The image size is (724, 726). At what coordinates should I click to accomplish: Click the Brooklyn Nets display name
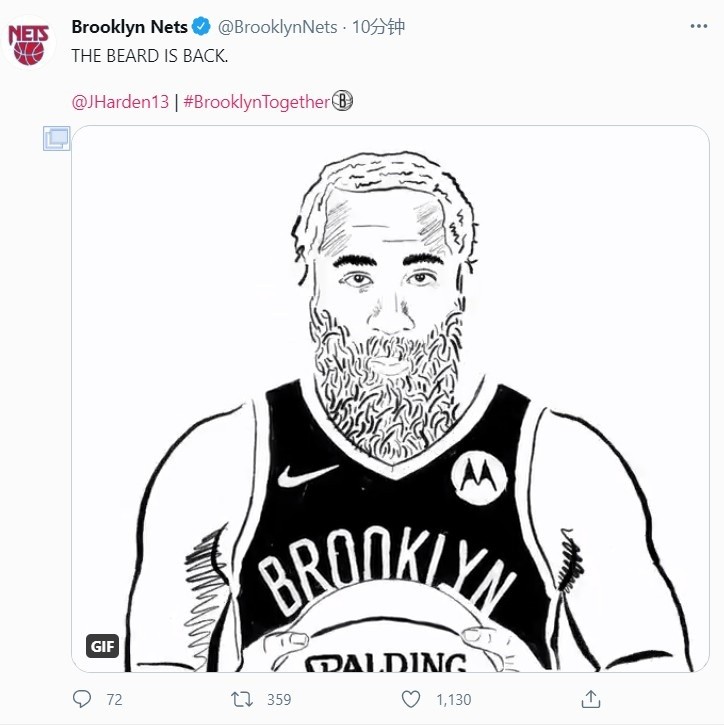pyautogui.click(x=129, y=27)
